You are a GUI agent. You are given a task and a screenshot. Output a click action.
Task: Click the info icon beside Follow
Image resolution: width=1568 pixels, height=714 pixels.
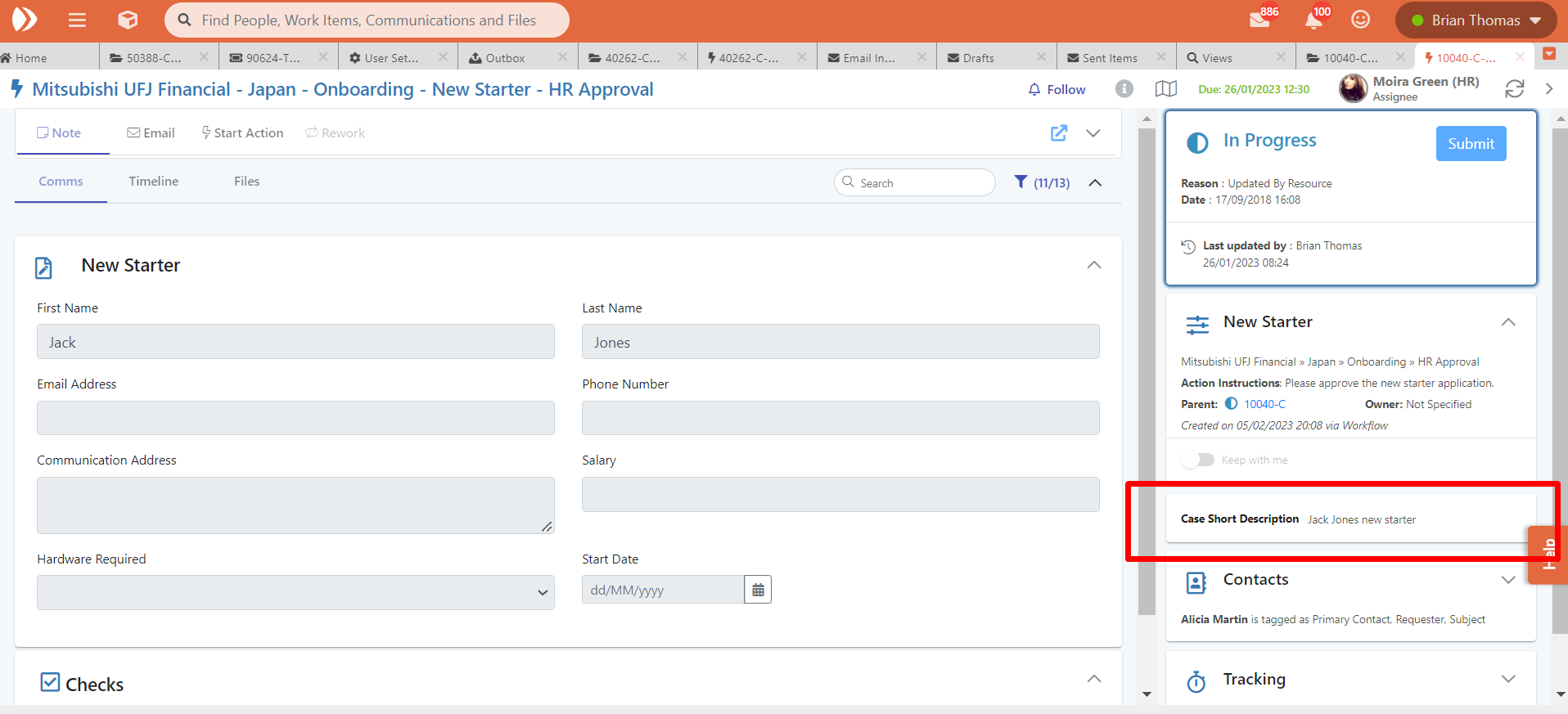[x=1124, y=89]
